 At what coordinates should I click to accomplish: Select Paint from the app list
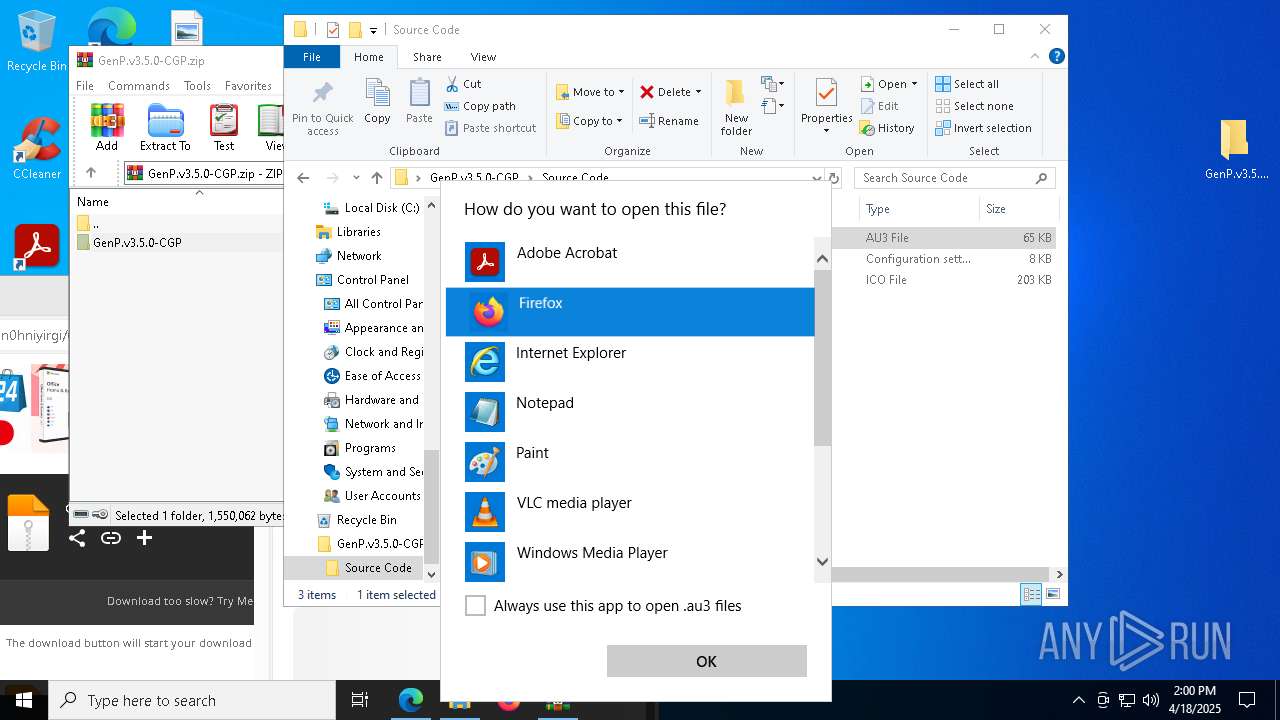[x=630, y=462]
